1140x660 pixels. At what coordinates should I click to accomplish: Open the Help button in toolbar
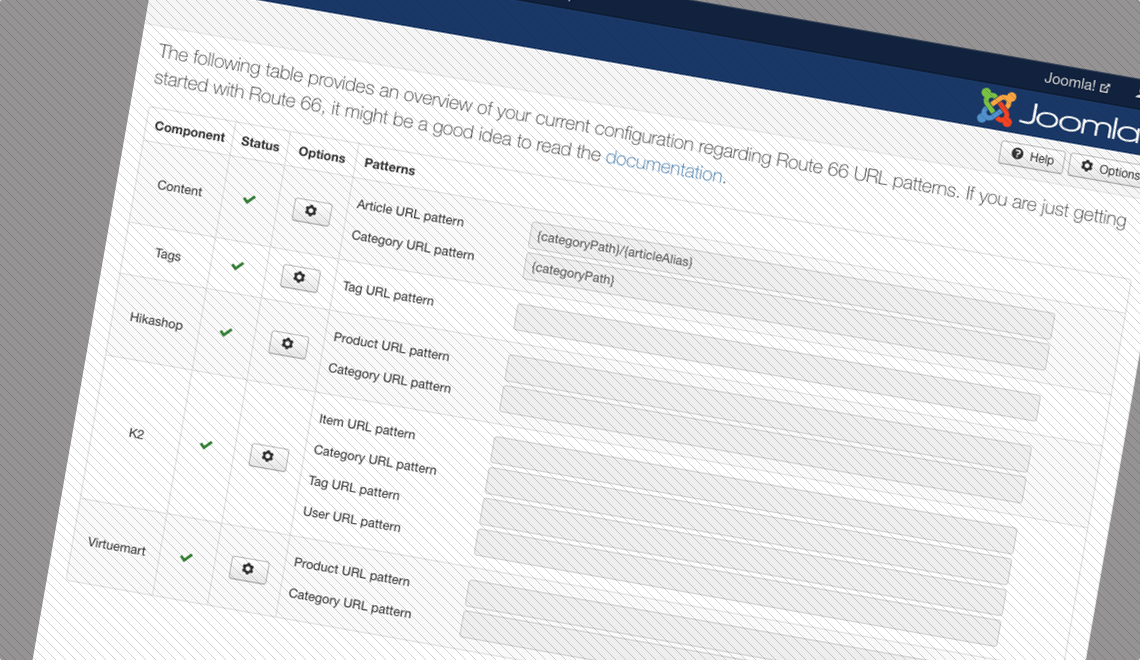(1032, 156)
